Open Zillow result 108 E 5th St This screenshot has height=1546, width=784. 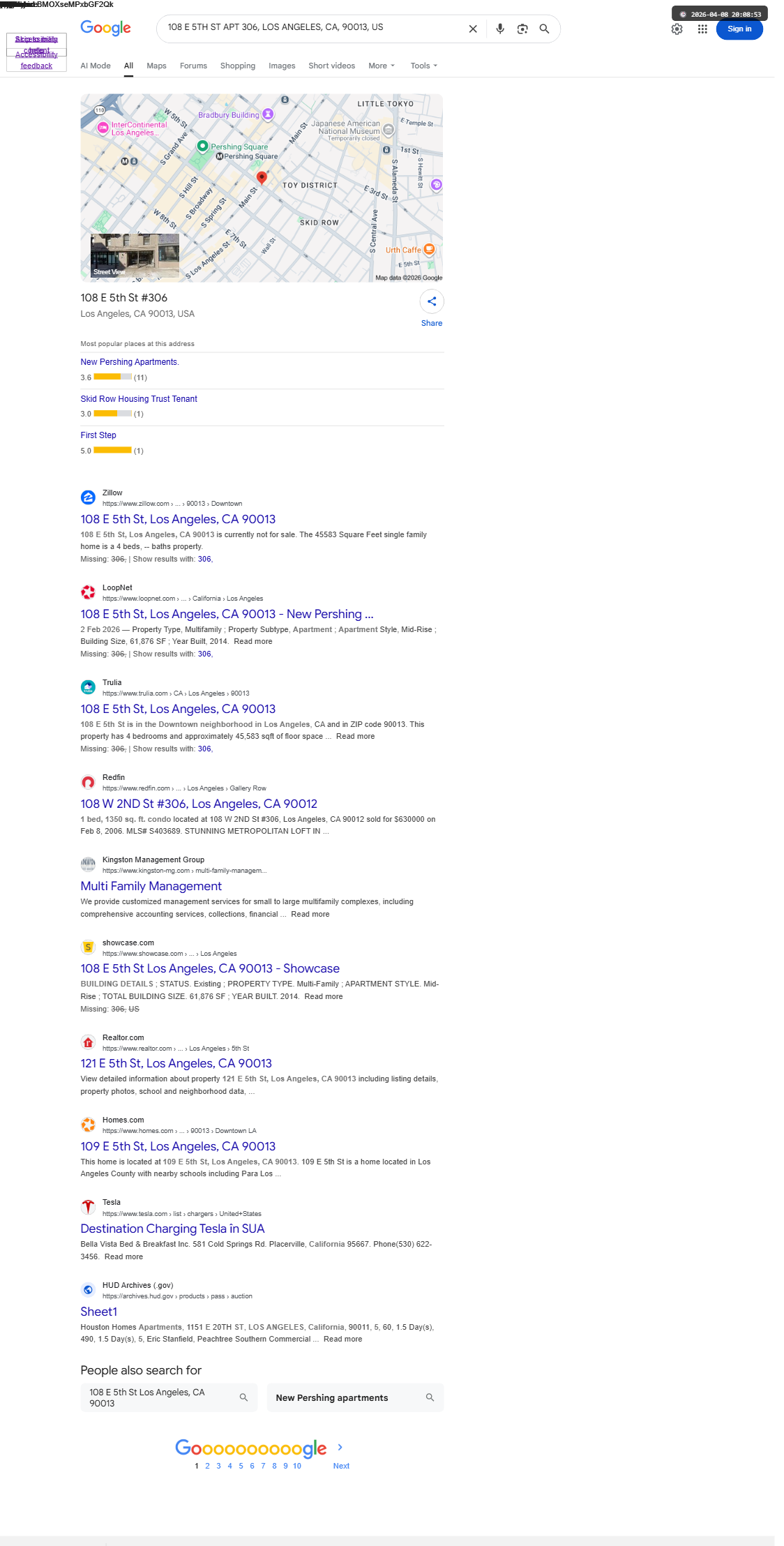coord(178,519)
